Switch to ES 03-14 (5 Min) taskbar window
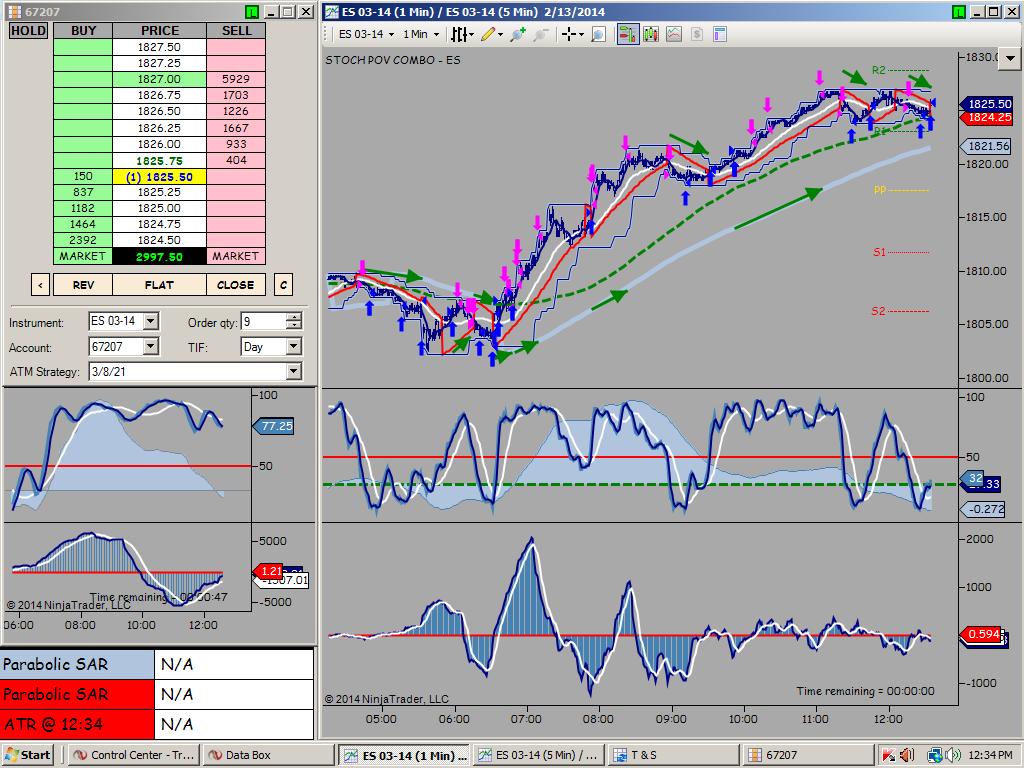 [539, 755]
